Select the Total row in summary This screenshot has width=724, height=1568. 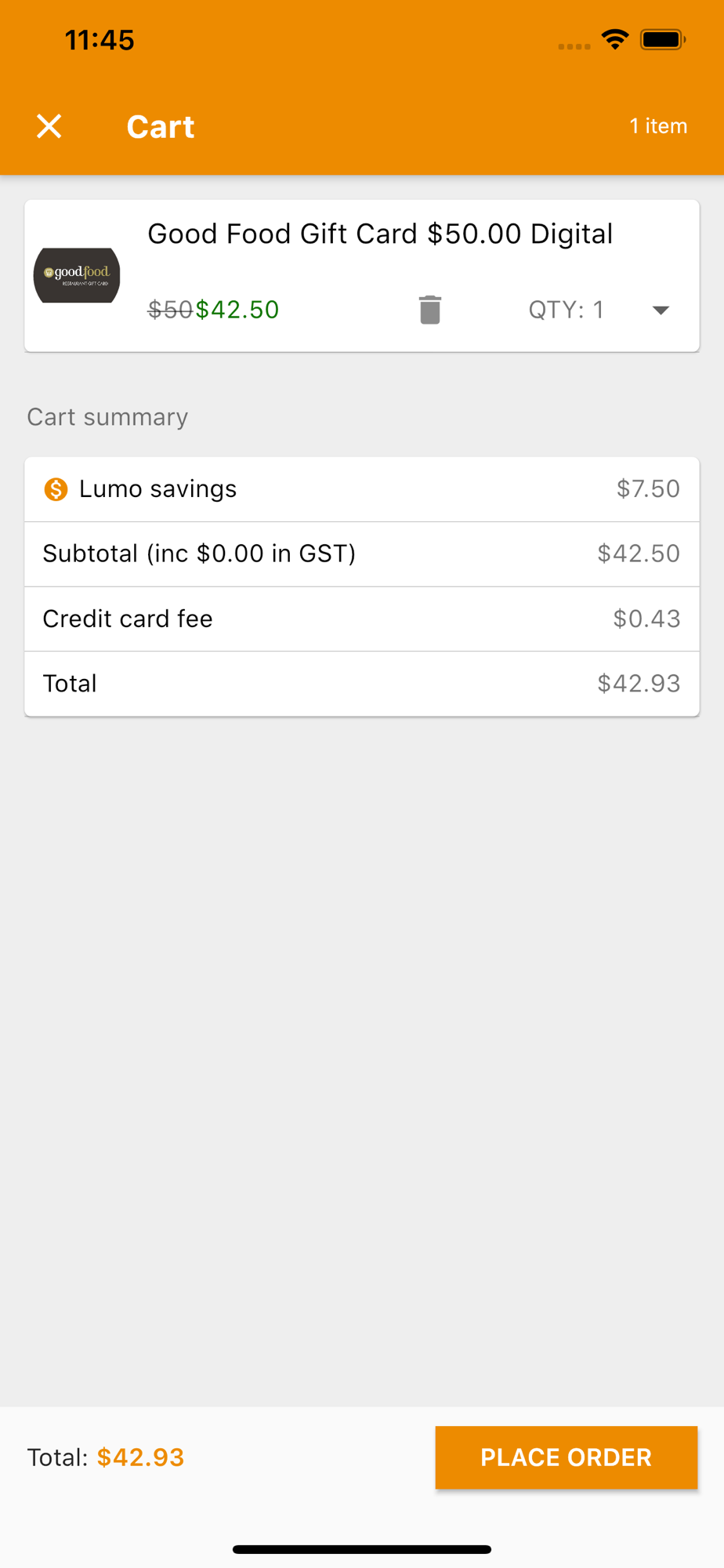pyautogui.click(x=362, y=684)
